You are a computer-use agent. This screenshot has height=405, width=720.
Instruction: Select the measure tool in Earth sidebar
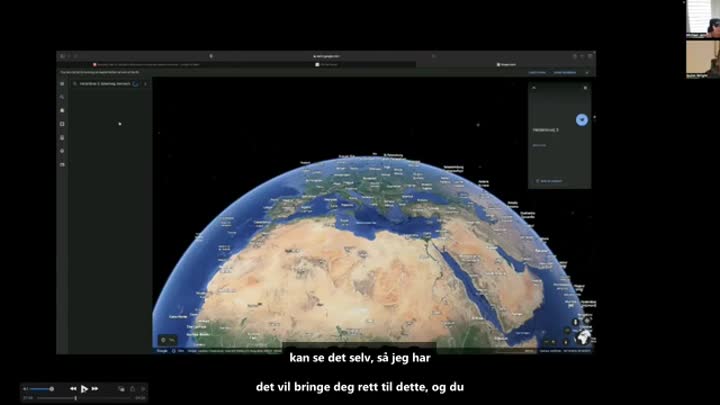click(62, 164)
